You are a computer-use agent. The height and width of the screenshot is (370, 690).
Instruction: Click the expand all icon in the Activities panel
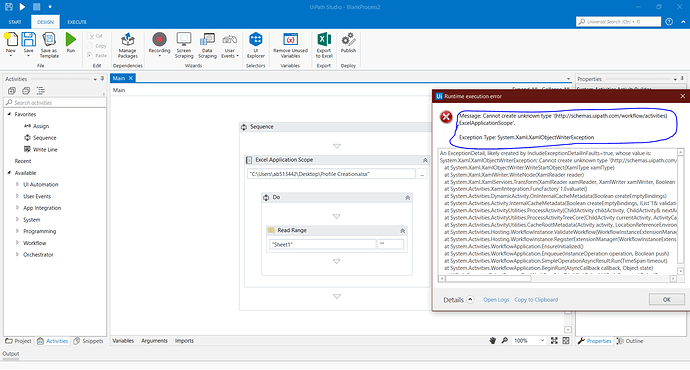(12, 91)
